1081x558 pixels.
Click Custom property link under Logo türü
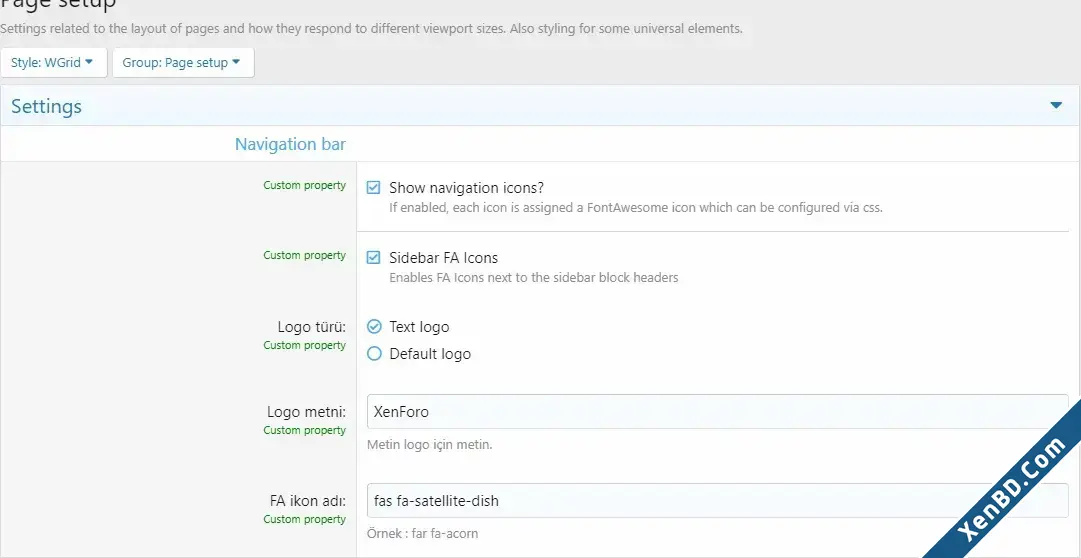click(x=304, y=345)
